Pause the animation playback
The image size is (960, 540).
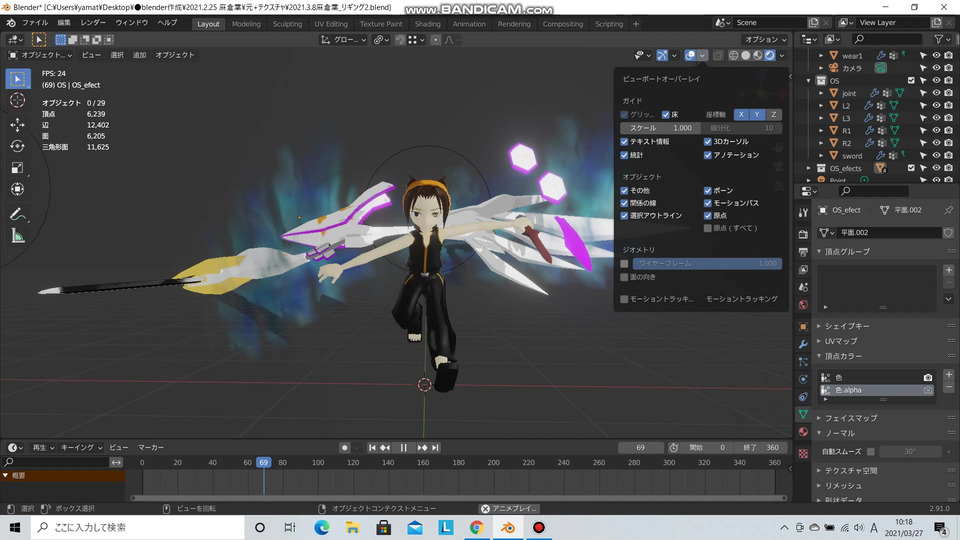(x=403, y=448)
